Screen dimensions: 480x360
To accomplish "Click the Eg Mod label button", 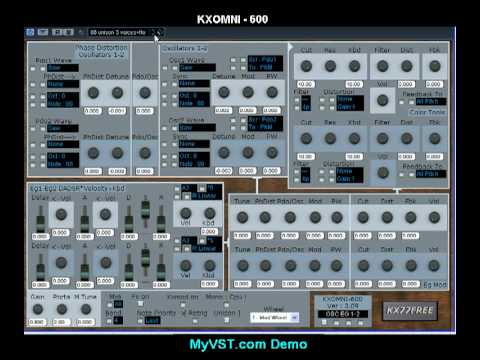I will coord(435,285).
